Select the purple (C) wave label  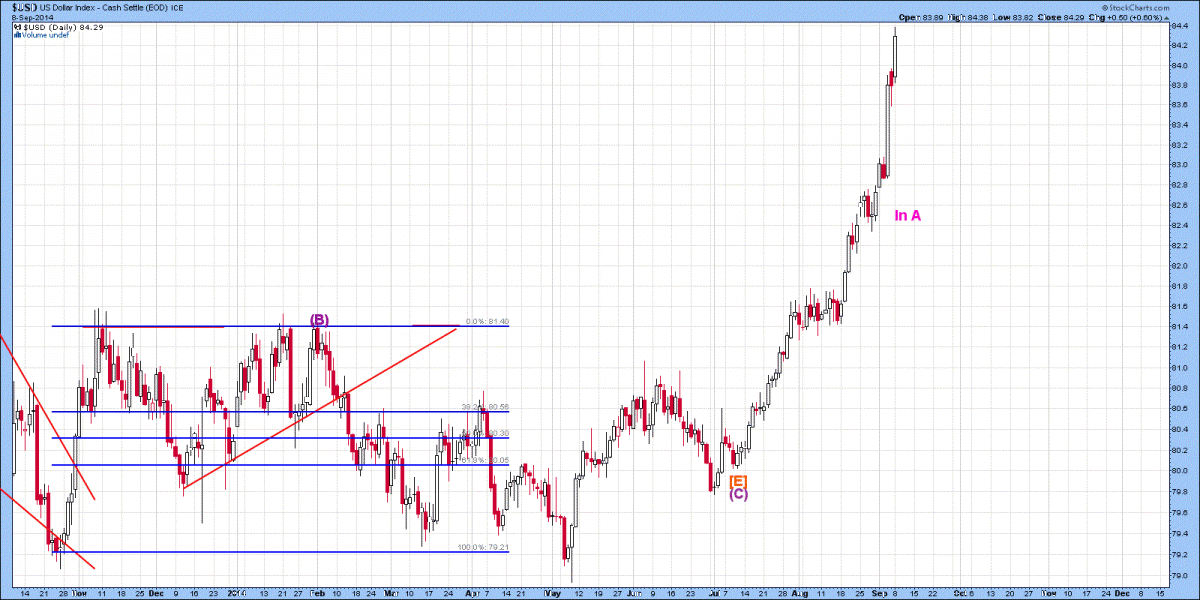738,494
